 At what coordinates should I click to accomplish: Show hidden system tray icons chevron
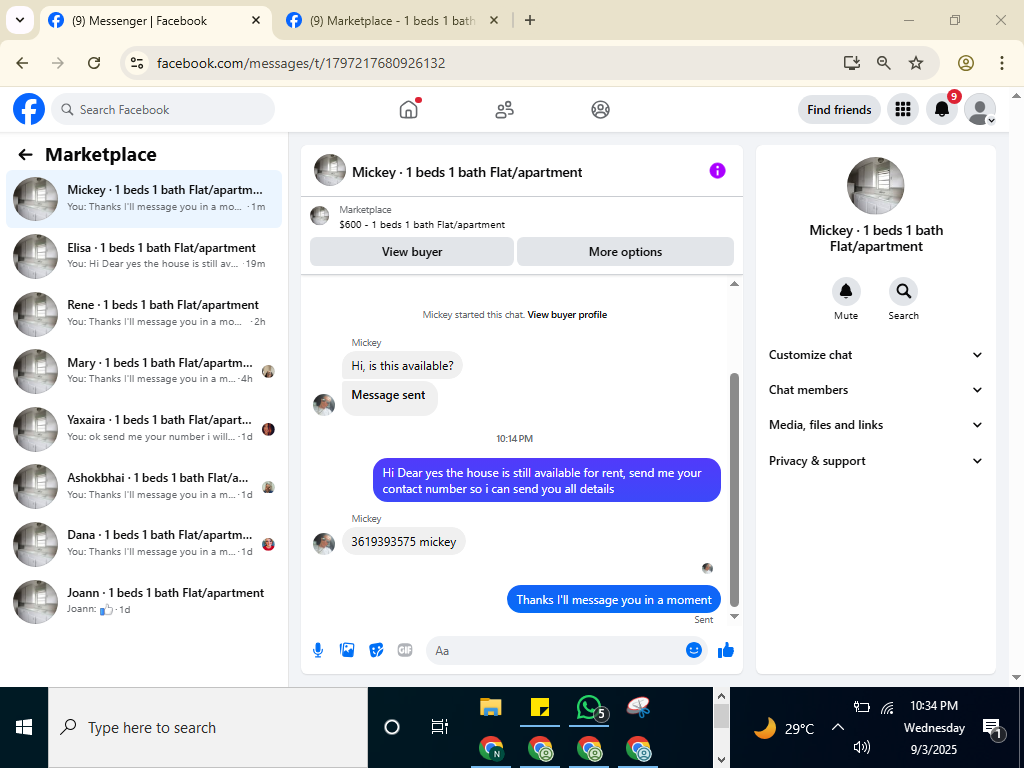[838, 727]
